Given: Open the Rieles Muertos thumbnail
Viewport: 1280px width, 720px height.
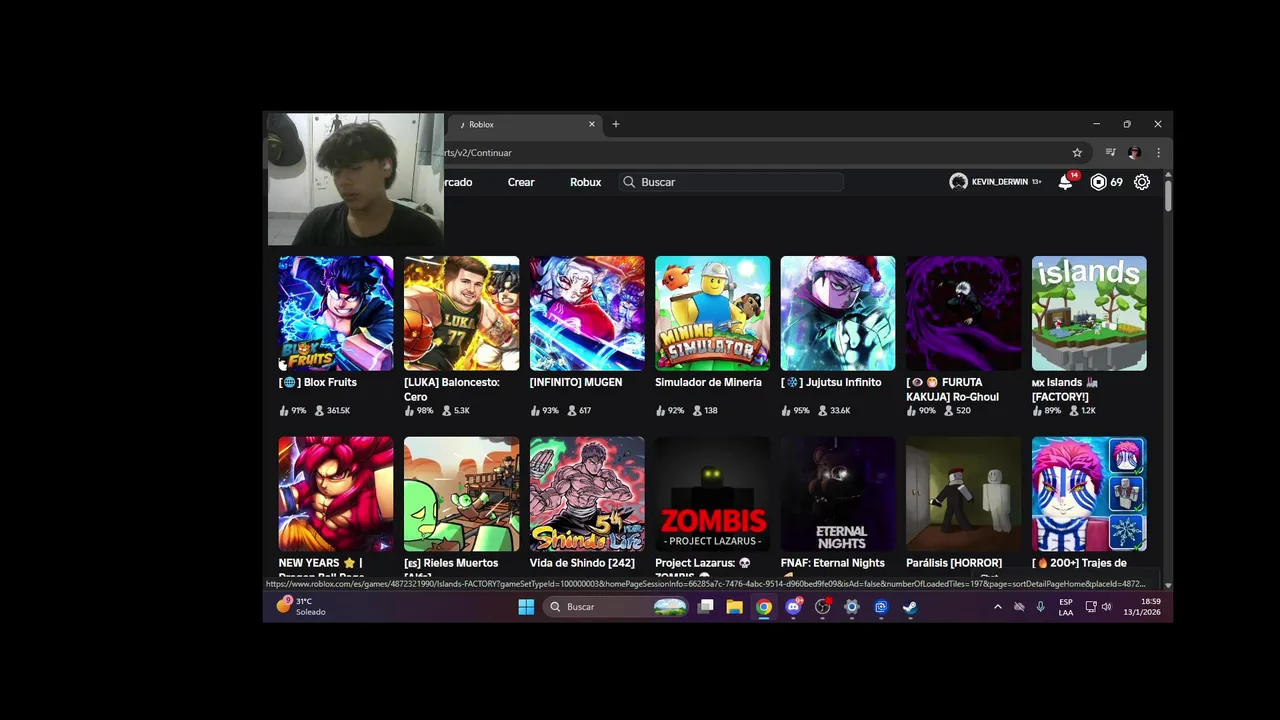Looking at the screenshot, I should point(461,494).
